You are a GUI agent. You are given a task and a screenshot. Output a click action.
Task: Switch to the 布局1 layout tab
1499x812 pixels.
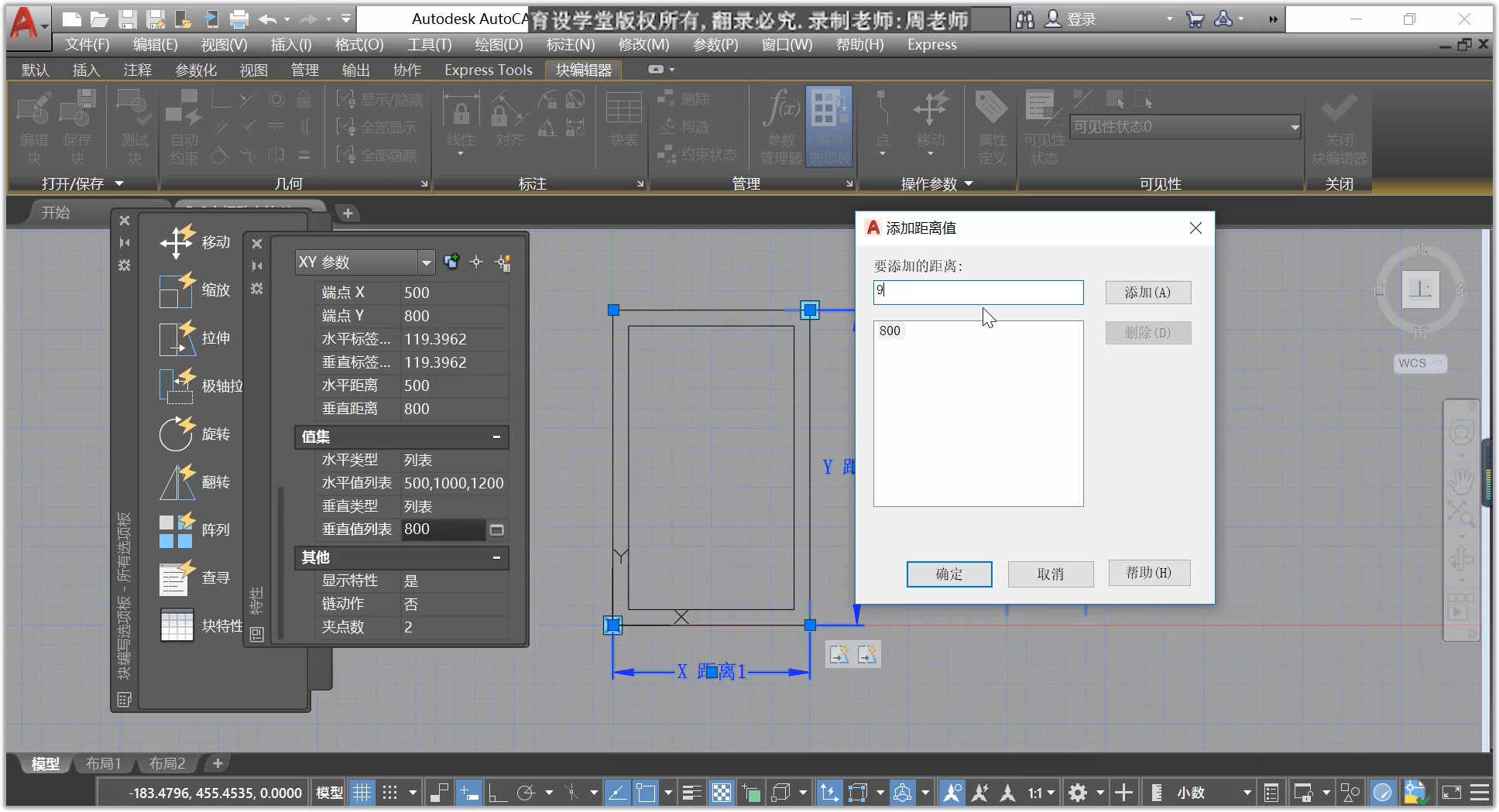104,763
